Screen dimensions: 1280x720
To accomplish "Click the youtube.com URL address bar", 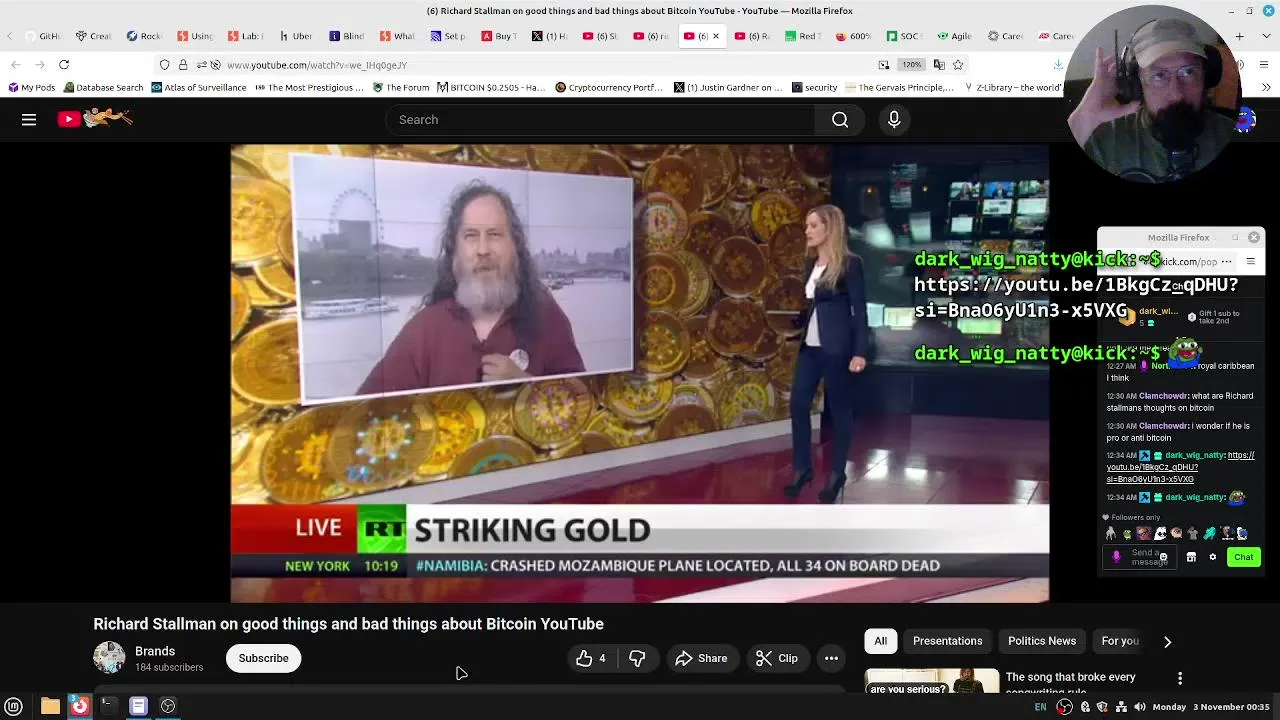I will [x=540, y=65].
